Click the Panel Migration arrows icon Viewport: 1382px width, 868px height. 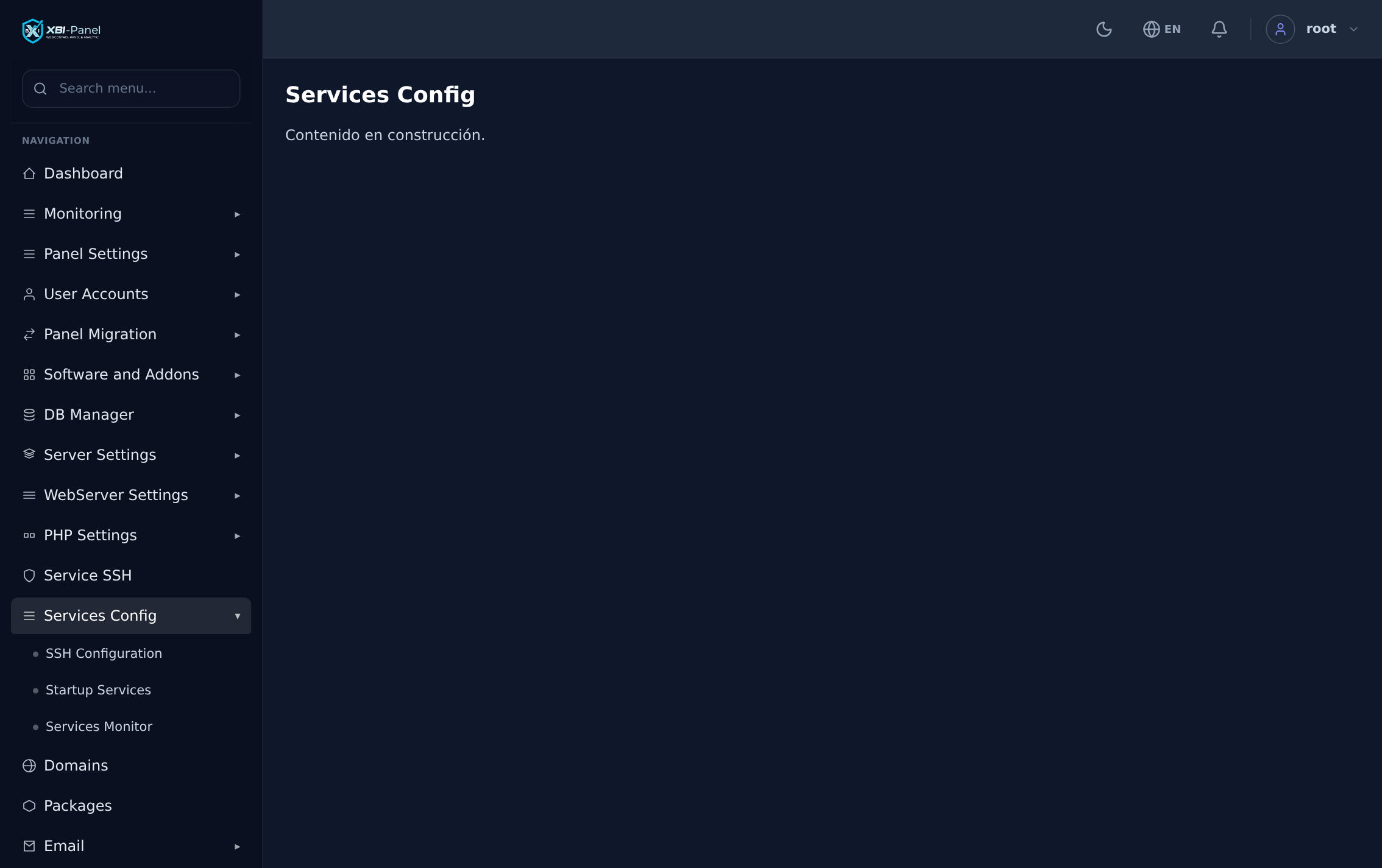pyautogui.click(x=29, y=334)
